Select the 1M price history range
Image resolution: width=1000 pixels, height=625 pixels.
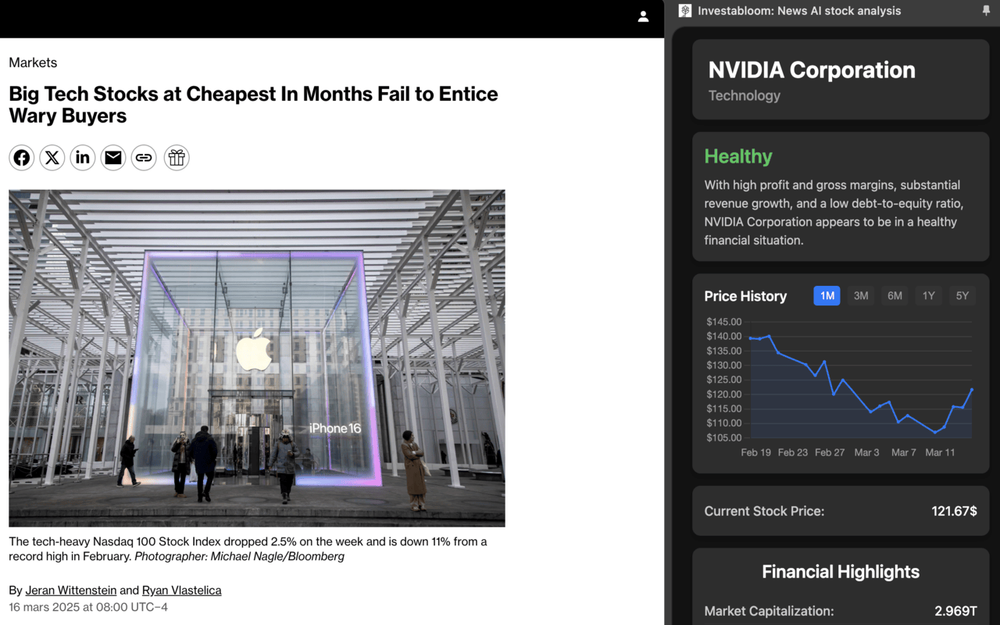tap(827, 296)
